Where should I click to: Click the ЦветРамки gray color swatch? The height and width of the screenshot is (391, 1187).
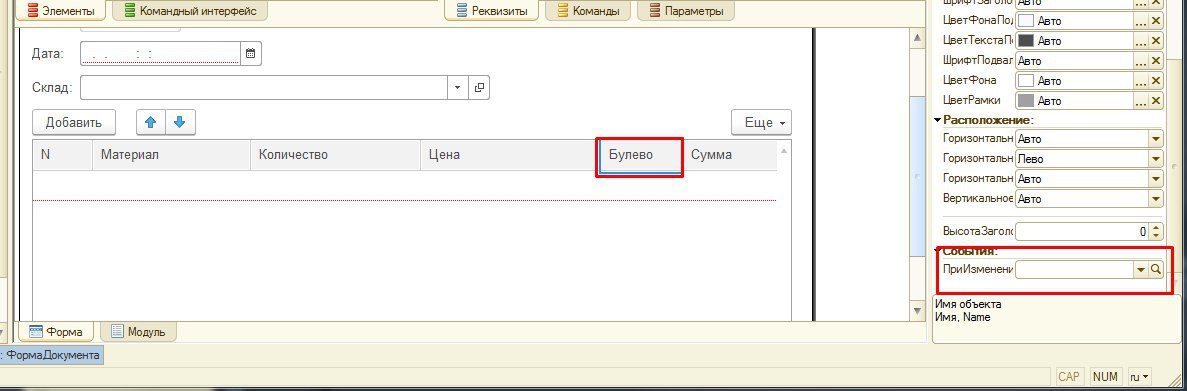(1027, 100)
